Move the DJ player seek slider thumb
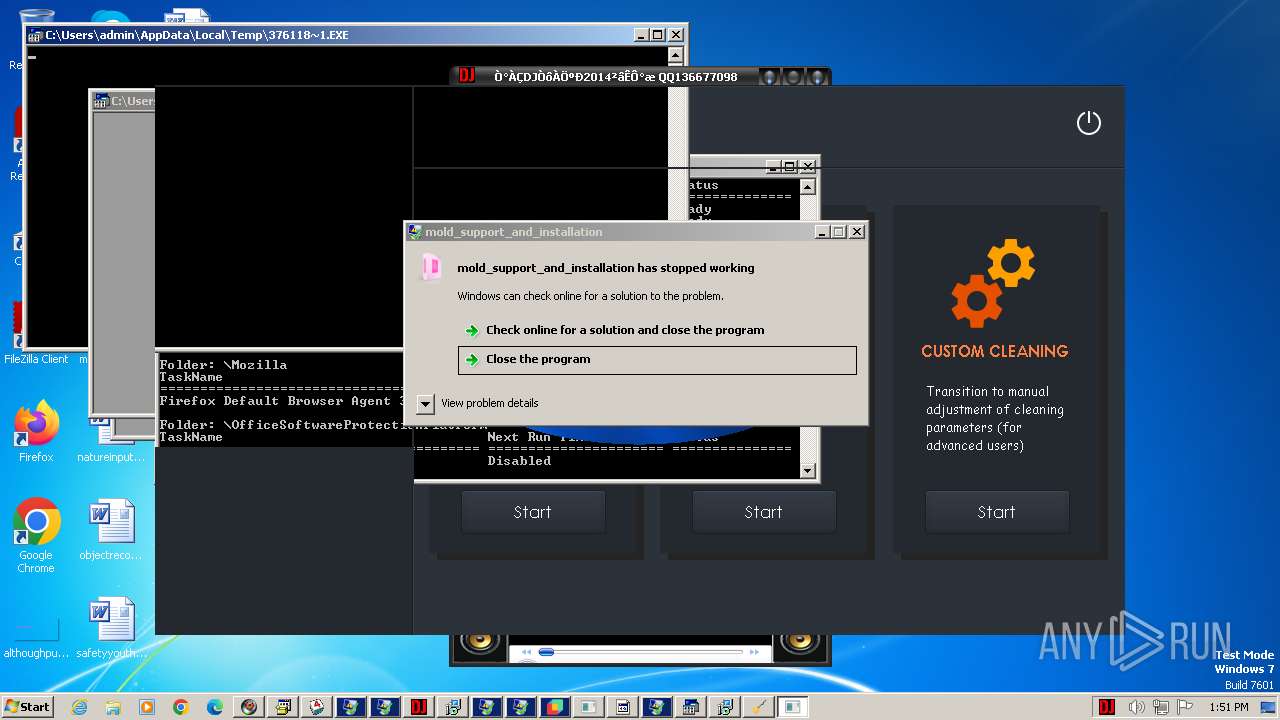 pyautogui.click(x=546, y=652)
